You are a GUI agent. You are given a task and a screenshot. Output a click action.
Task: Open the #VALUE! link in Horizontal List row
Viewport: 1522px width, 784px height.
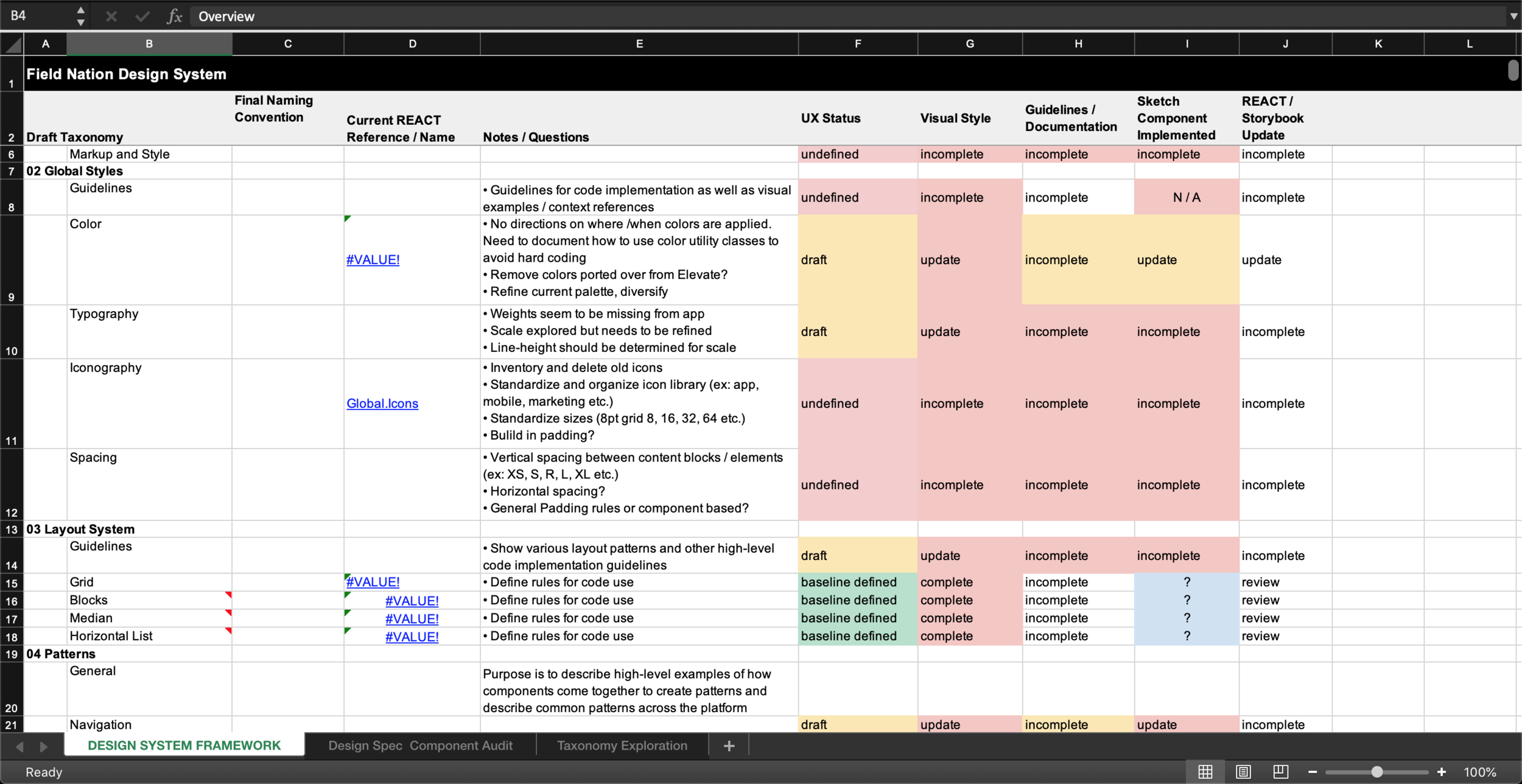click(x=412, y=637)
